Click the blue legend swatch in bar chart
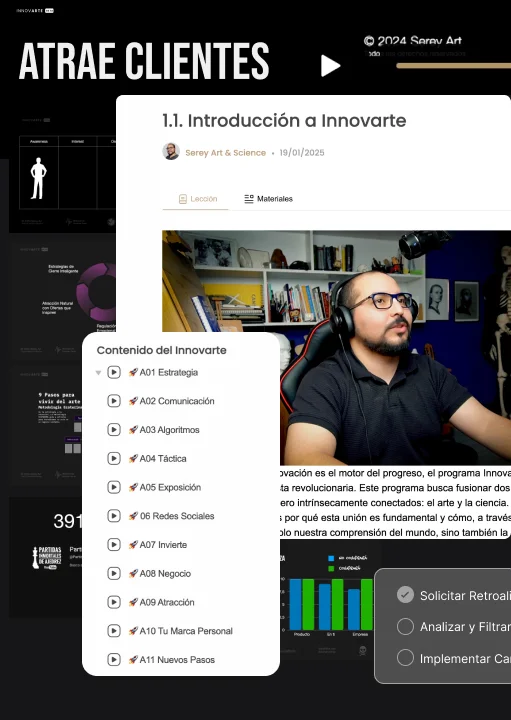Screen dimensions: 511x720 [x=331, y=558]
